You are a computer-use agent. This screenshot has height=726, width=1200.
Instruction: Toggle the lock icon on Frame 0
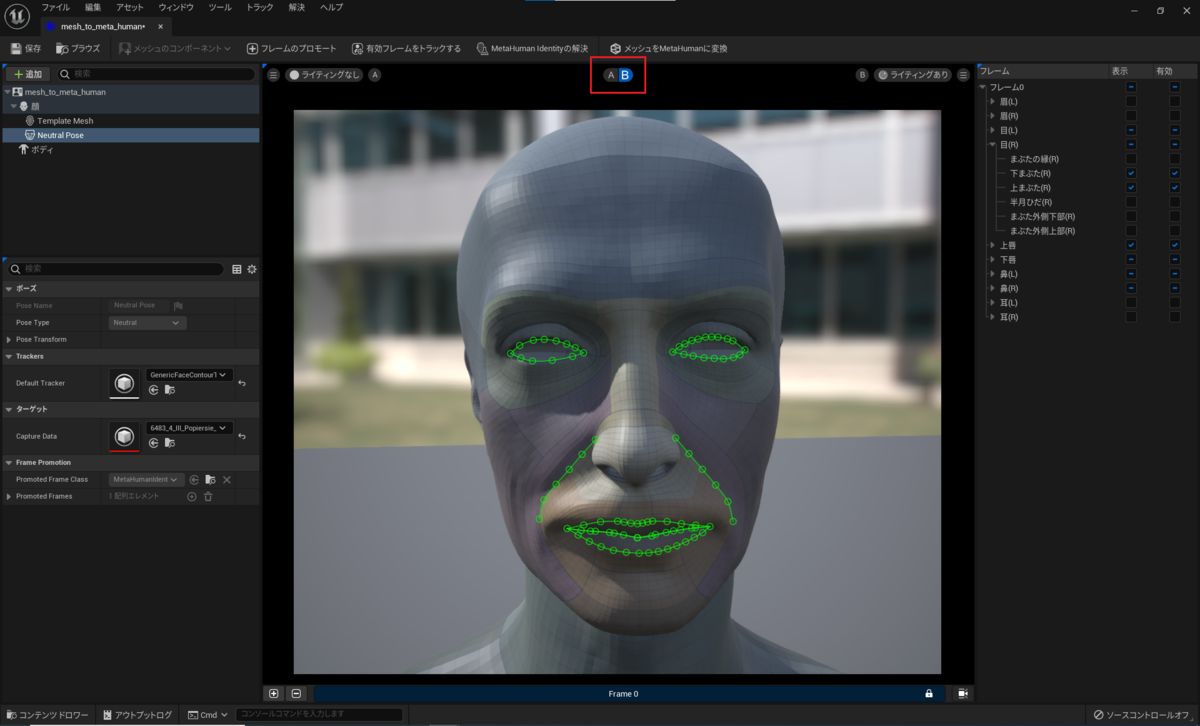[928, 693]
